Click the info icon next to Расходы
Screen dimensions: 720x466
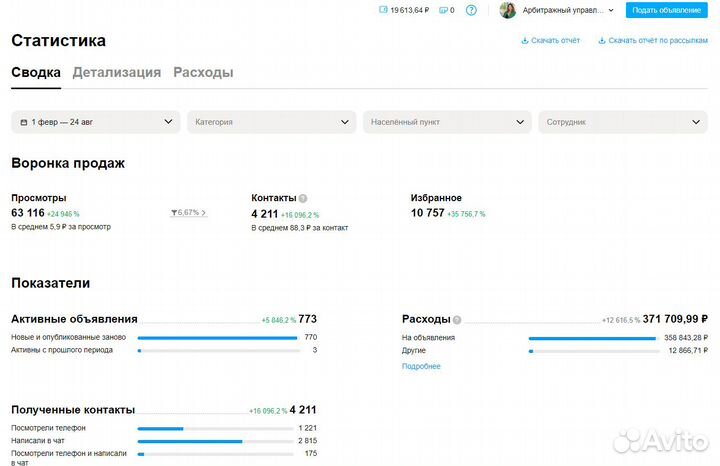point(457,320)
